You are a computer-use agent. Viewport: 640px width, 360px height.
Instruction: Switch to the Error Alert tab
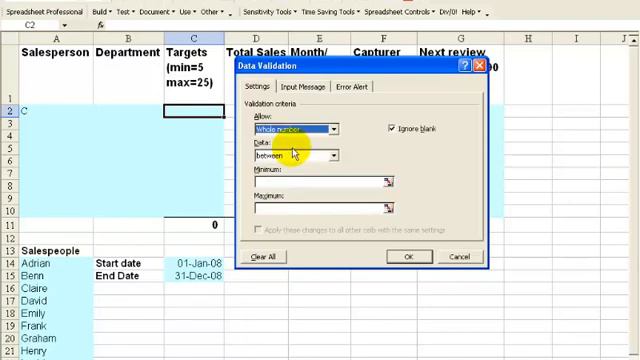(352, 87)
